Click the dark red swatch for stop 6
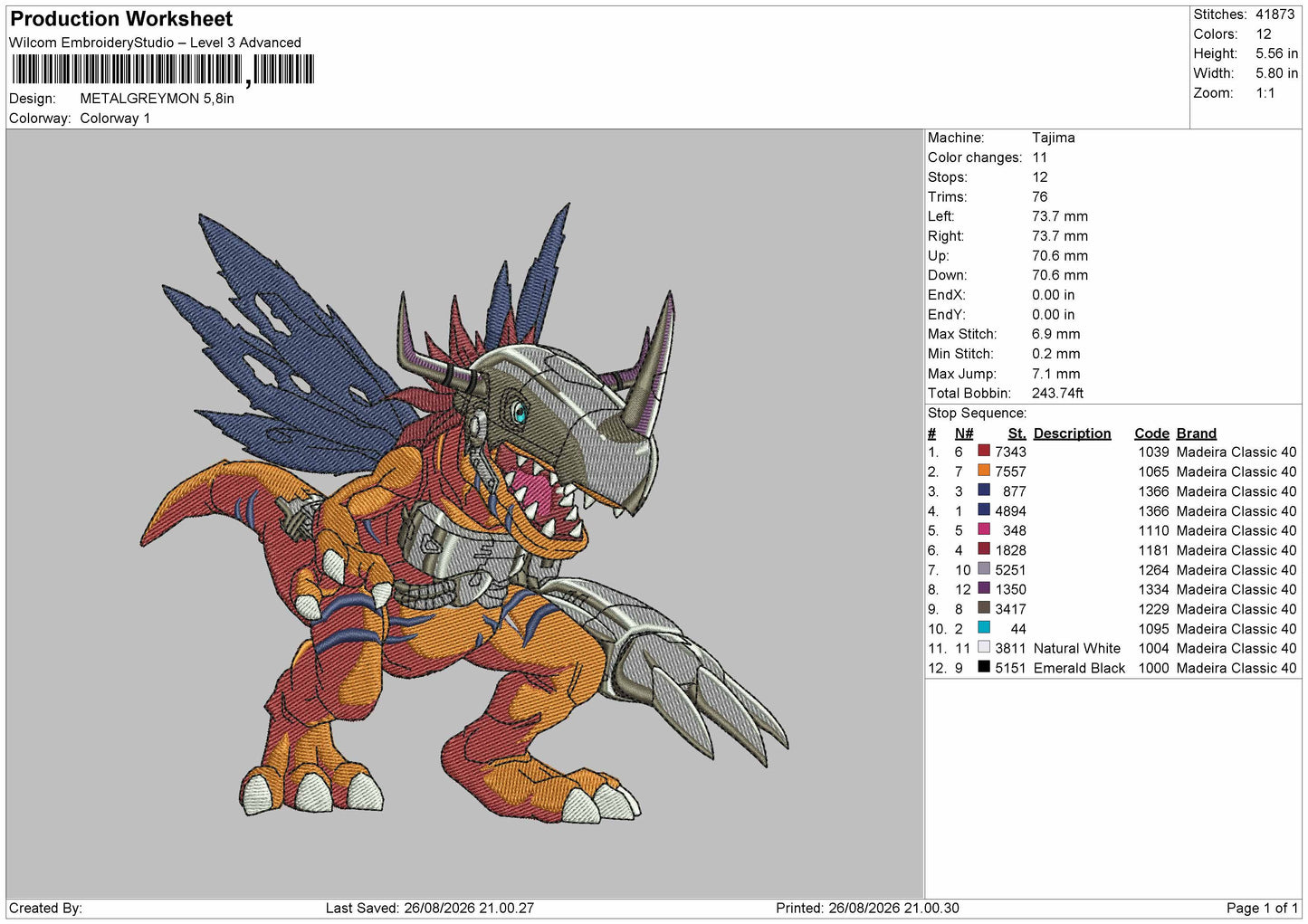This screenshot has height=924, width=1308. [984, 549]
